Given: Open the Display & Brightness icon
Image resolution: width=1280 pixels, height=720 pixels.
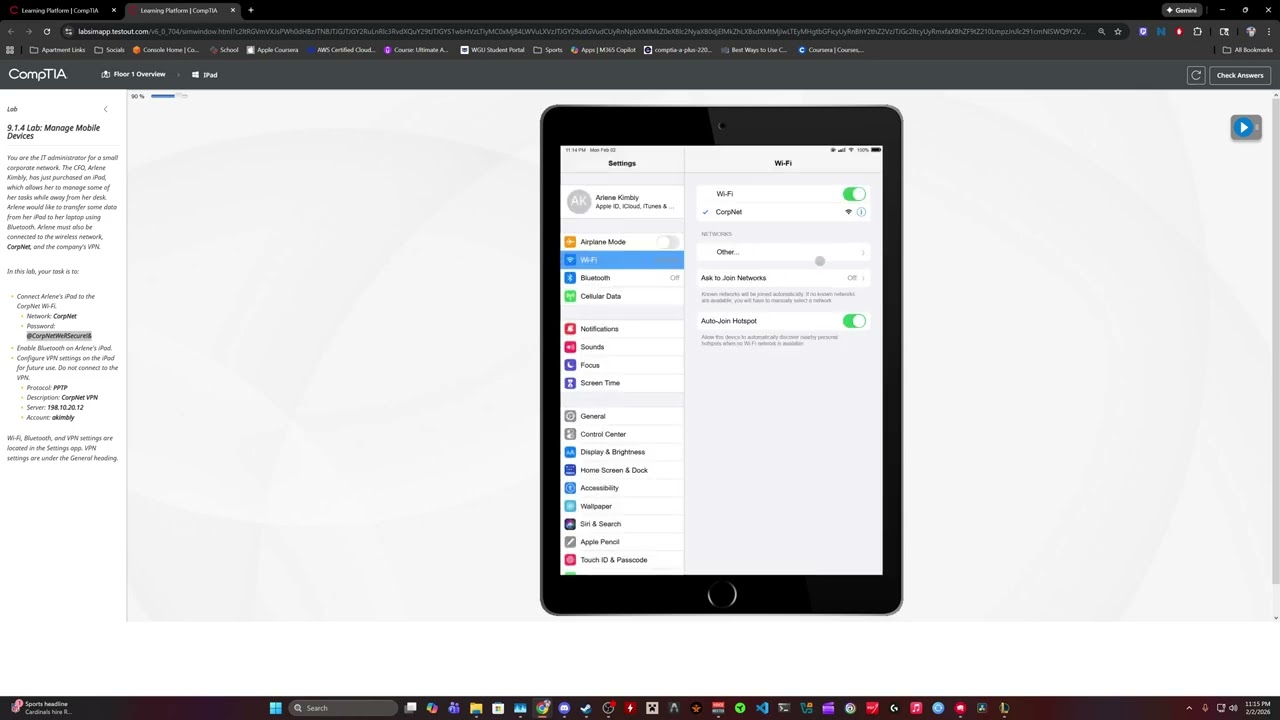Looking at the screenshot, I should [570, 452].
